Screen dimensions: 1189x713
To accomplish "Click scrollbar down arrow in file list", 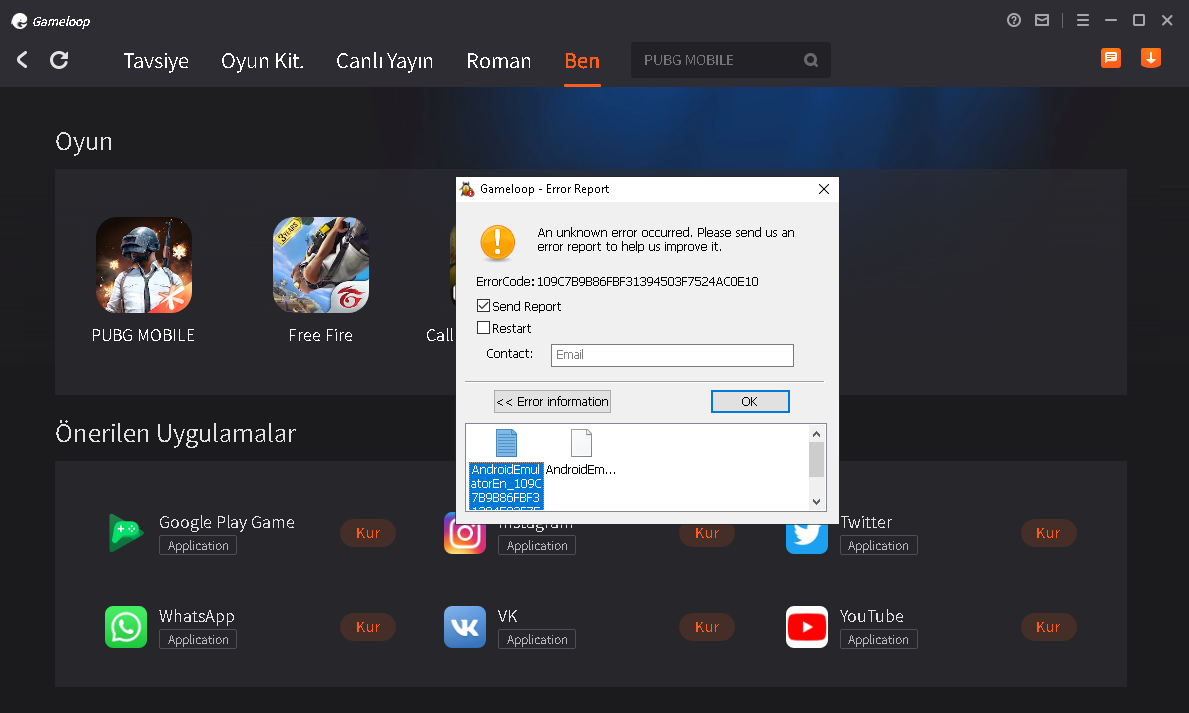I will click(816, 501).
